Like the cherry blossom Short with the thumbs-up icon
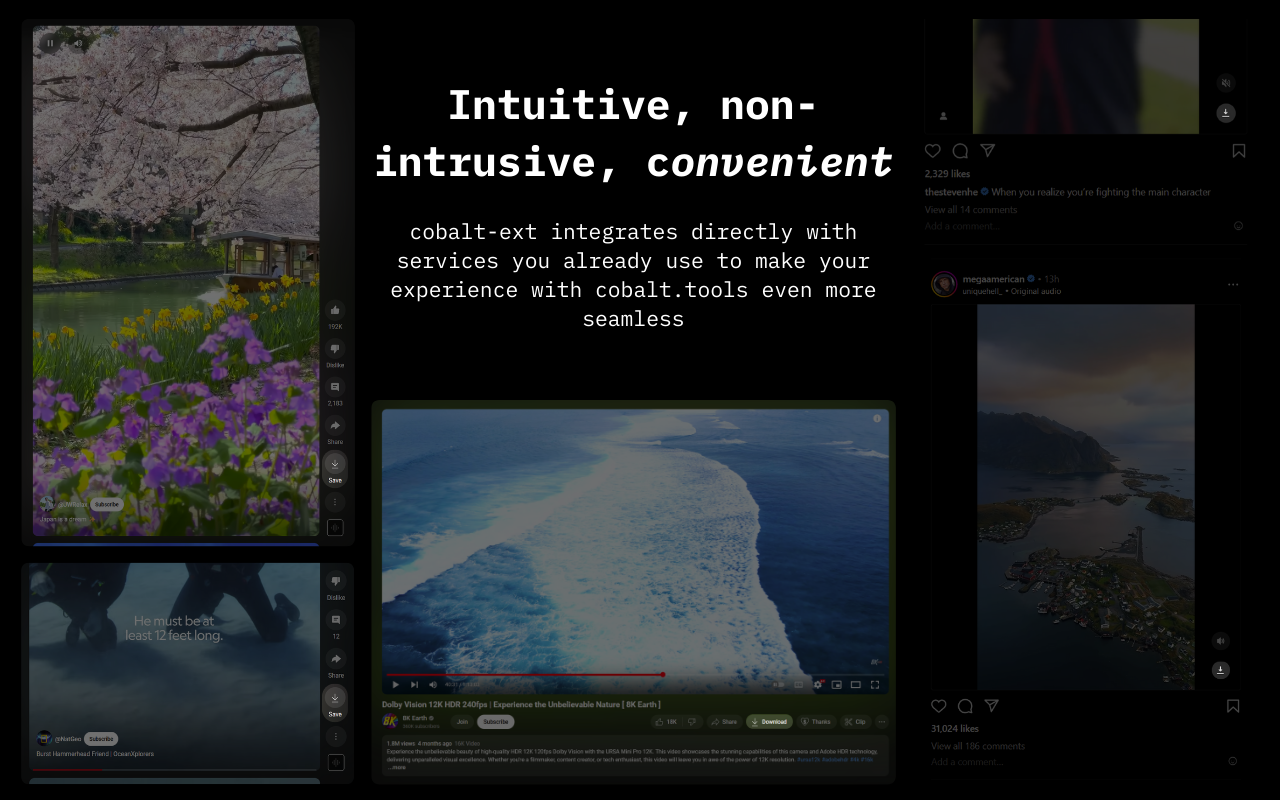This screenshot has width=1280, height=800. click(x=335, y=312)
